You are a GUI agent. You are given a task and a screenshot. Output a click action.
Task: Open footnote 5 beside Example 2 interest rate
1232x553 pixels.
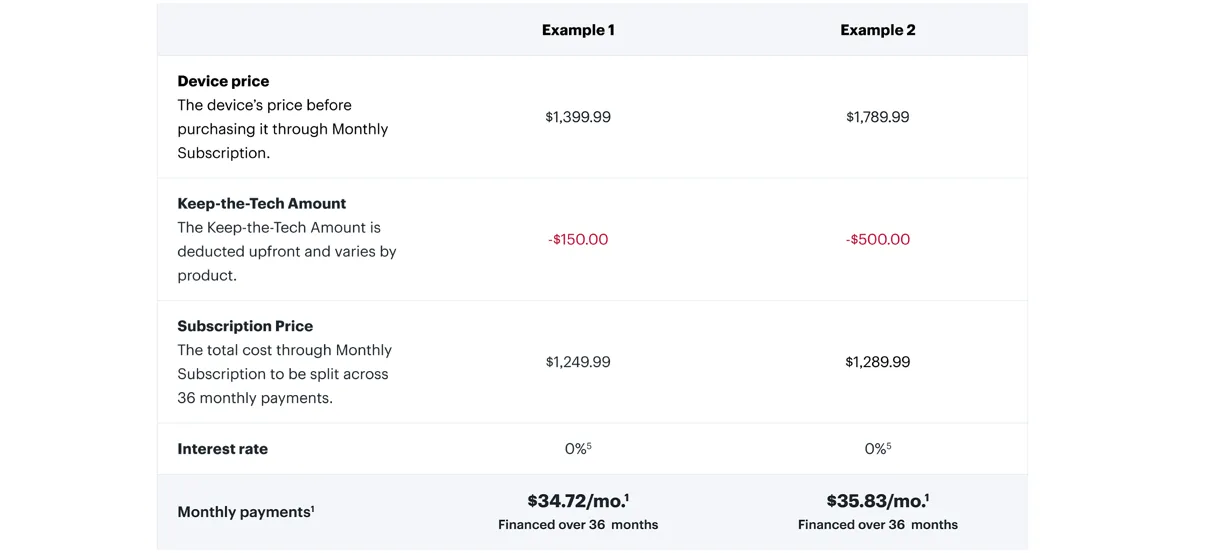pos(889,446)
